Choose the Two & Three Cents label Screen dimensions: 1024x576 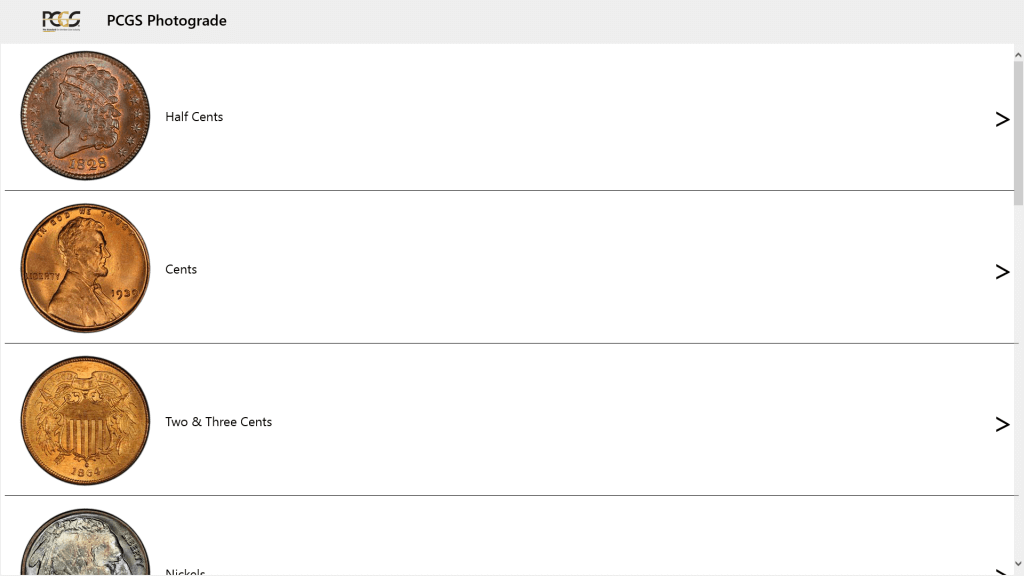click(218, 422)
